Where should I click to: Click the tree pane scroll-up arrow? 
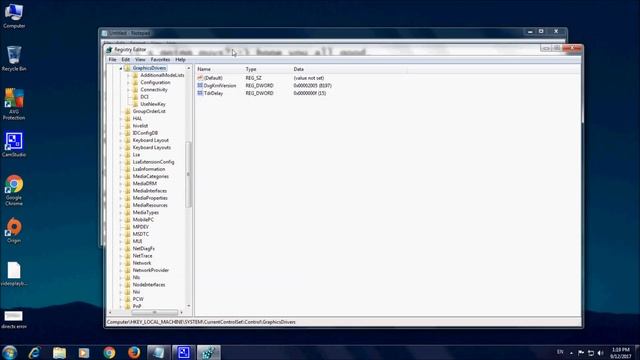point(188,68)
